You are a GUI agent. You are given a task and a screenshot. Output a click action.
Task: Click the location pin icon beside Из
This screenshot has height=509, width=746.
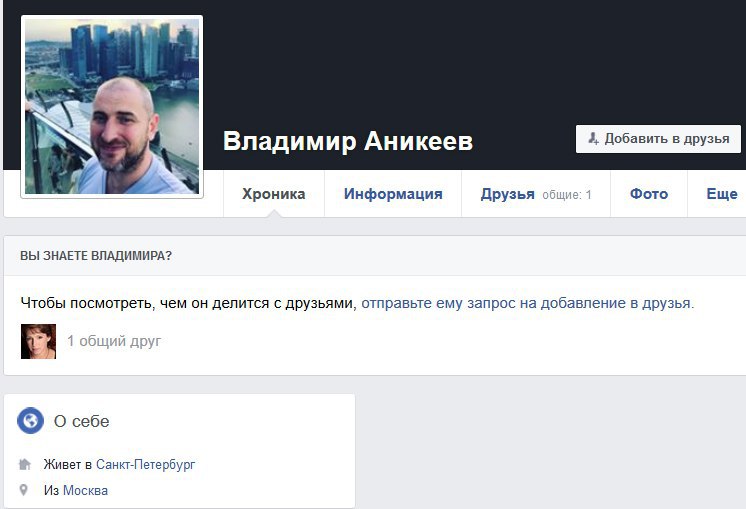coord(24,490)
